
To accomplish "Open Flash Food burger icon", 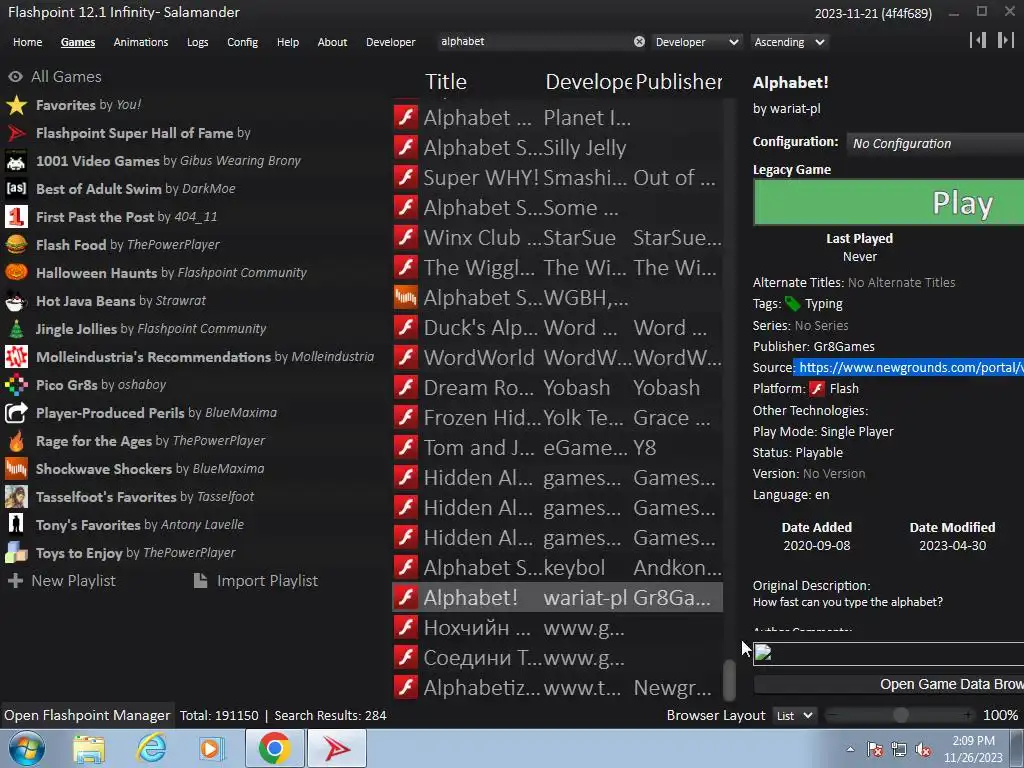I will tap(16, 245).
